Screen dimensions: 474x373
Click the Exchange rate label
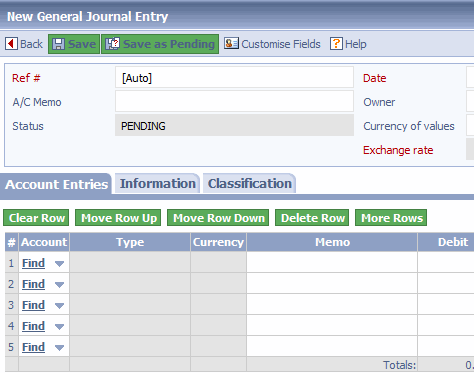398,150
